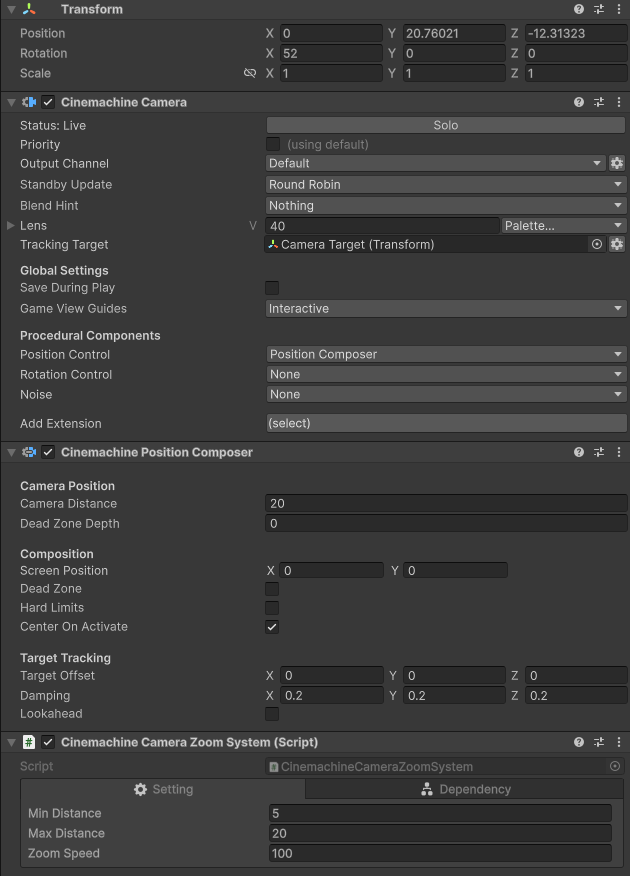The height and width of the screenshot is (876, 630).
Task: Open Standby Update Round Robin dropdown
Action: (446, 184)
